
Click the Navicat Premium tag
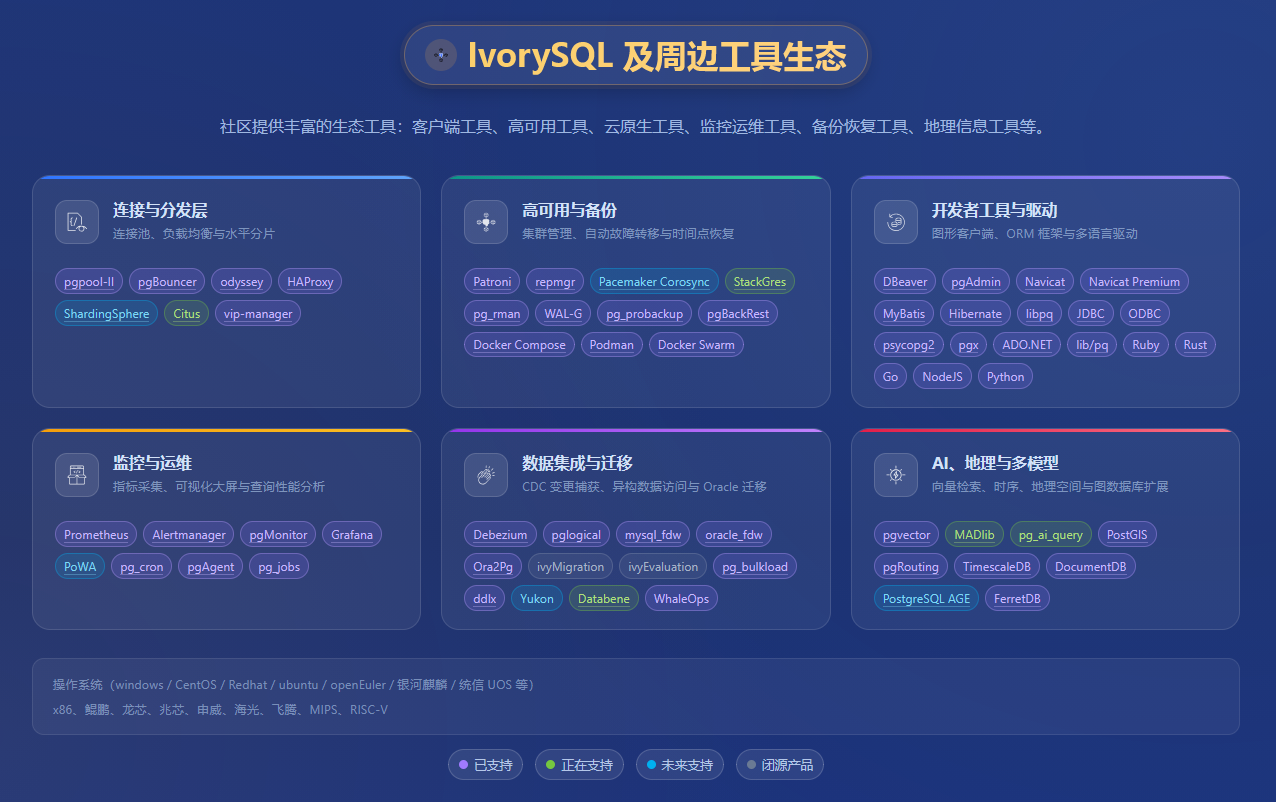pyautogui.click(x=1134, y=282)
